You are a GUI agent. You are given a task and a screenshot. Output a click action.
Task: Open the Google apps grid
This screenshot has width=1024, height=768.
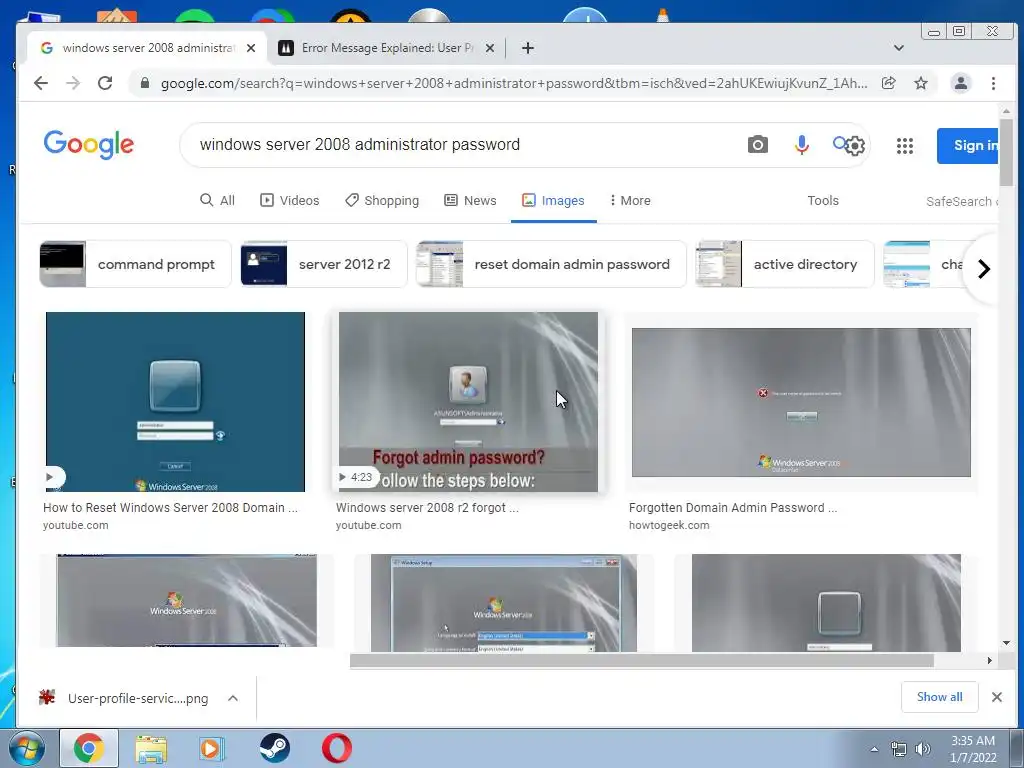coord(904,146)
